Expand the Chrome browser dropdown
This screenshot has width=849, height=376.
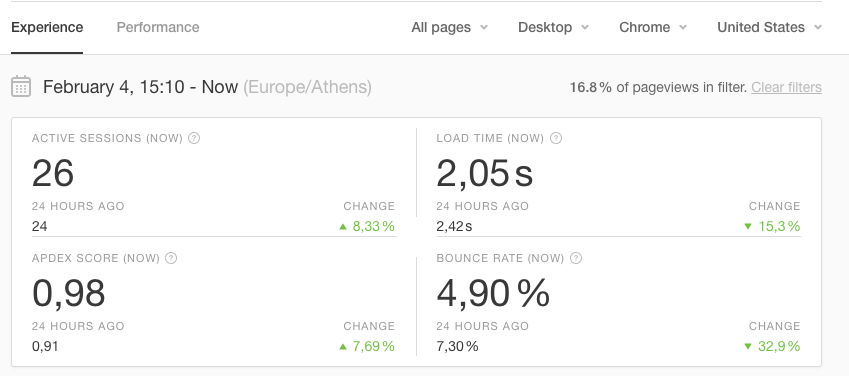[653, 27]
